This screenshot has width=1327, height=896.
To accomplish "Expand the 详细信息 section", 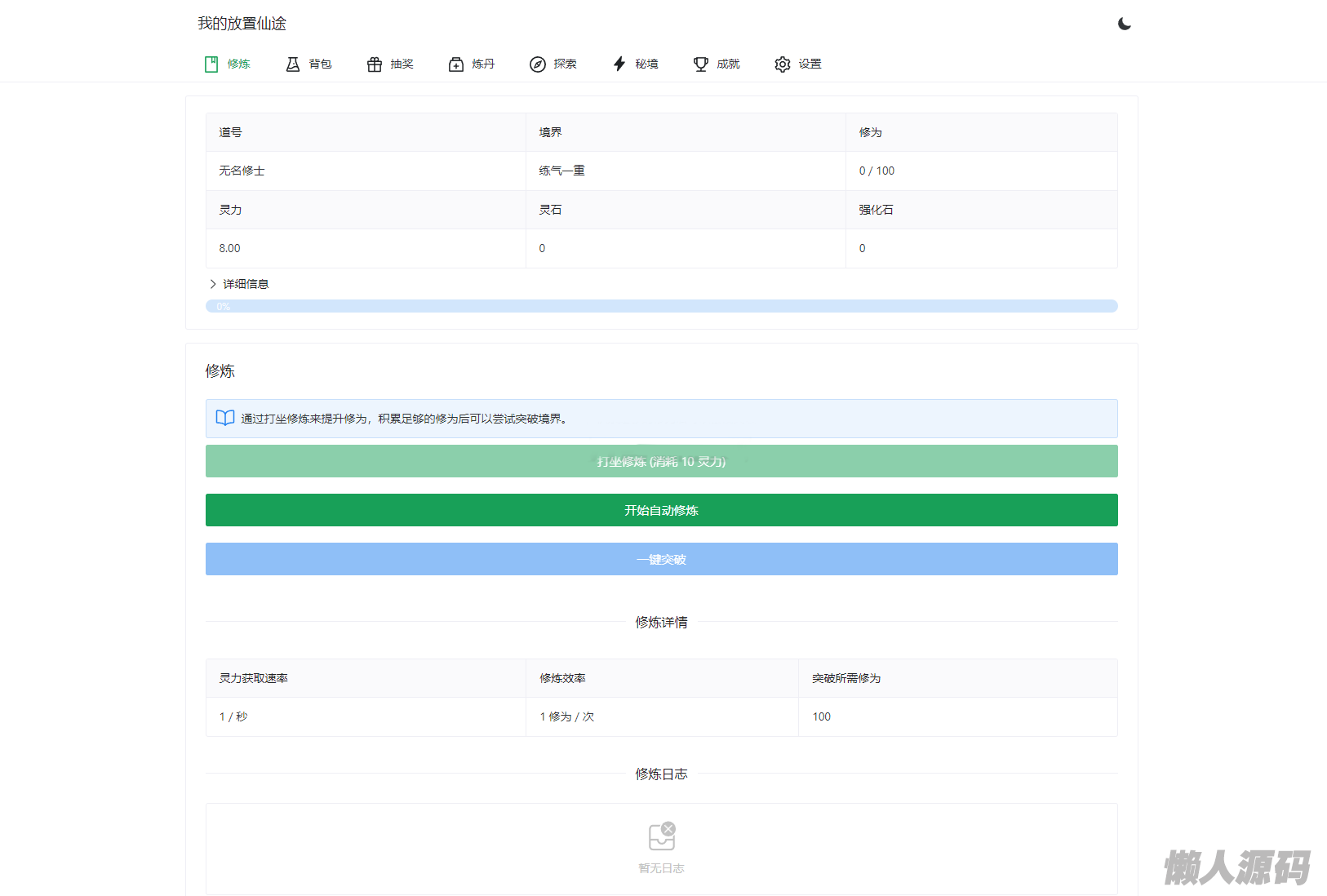I will pyautogui.click(x=246, y=284).
